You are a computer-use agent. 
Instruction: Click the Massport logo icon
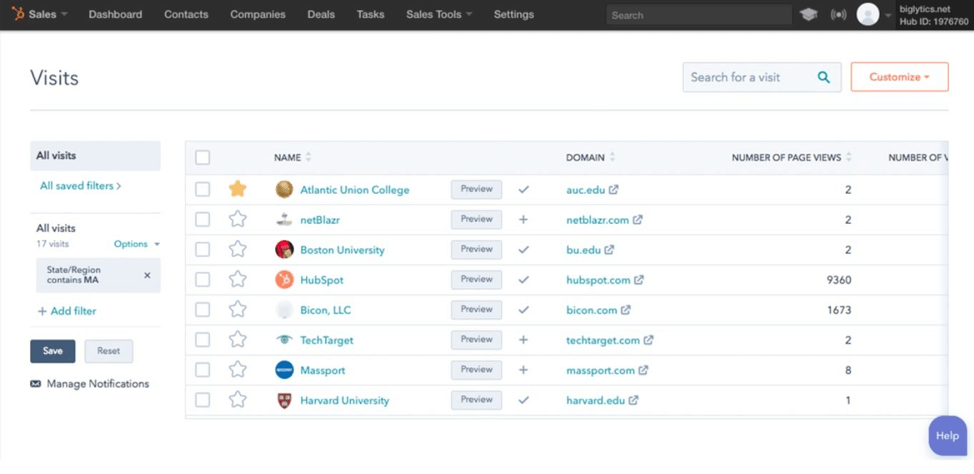tap(284, 370)
